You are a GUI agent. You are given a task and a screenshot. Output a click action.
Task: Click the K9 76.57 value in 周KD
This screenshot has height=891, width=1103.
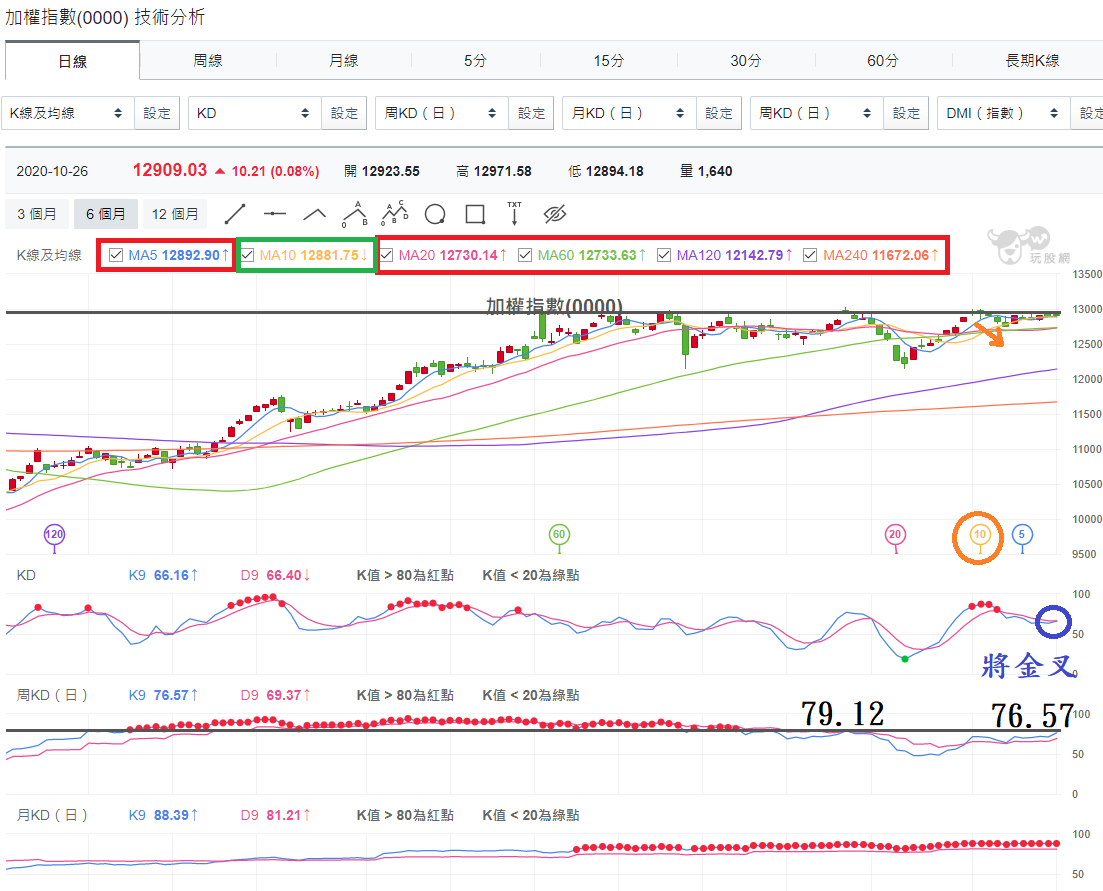(x=171, y=696)
